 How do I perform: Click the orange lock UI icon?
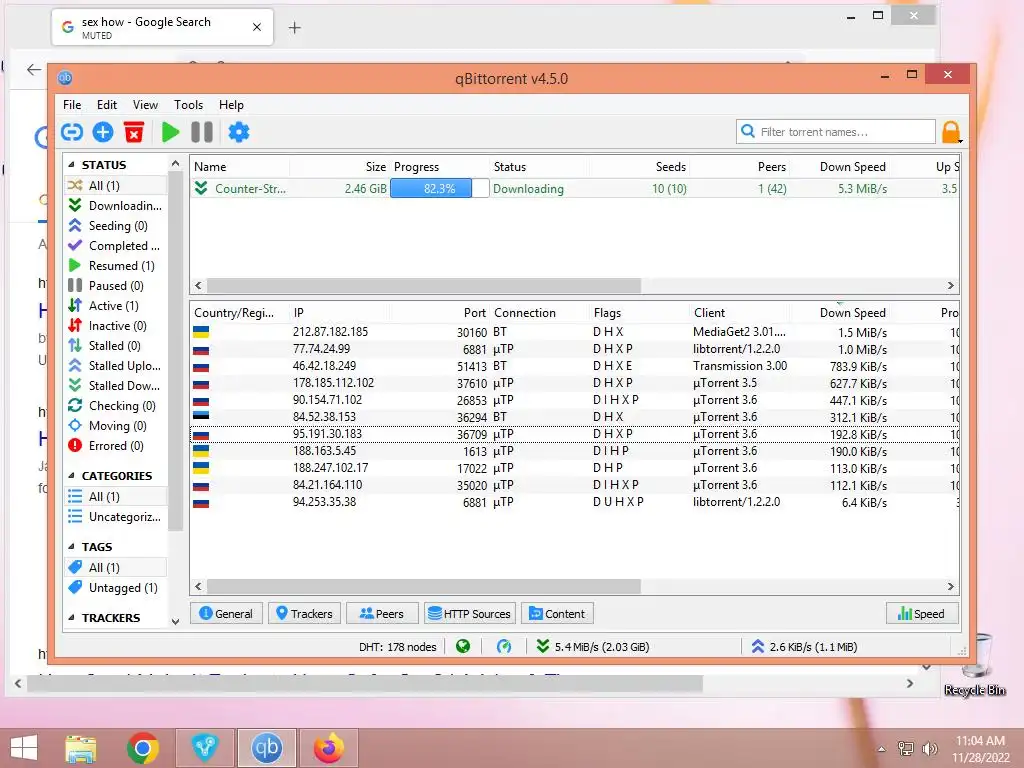951,132
